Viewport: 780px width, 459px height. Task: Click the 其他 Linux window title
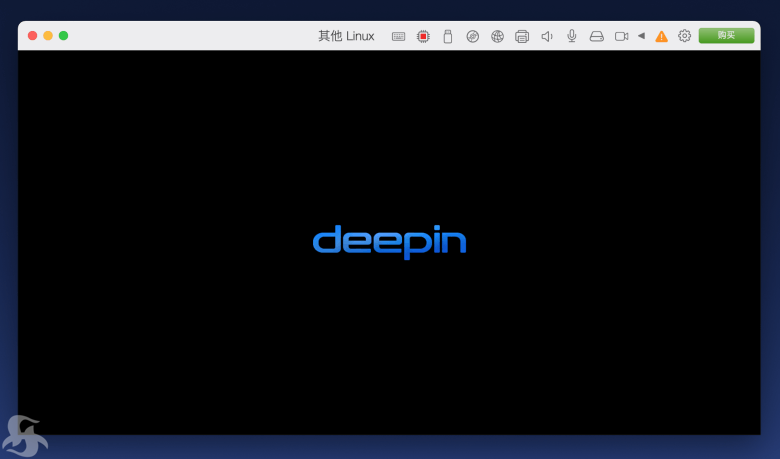click(x=346, y=36)
